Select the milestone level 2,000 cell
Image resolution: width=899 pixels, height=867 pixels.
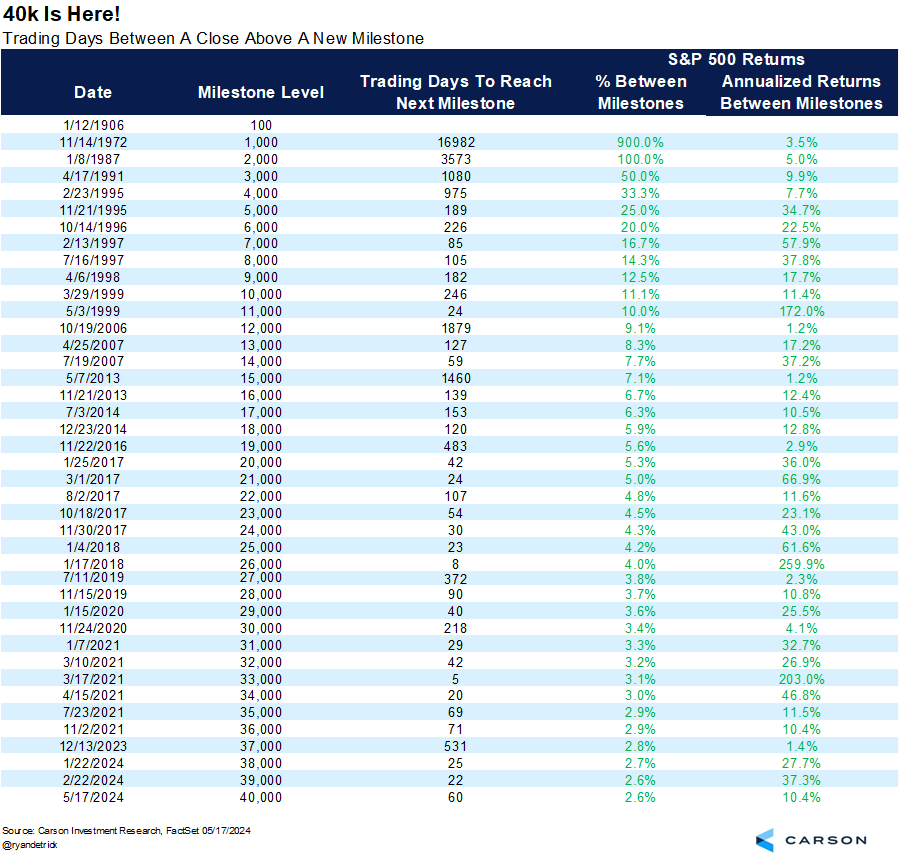pos(261,159)
